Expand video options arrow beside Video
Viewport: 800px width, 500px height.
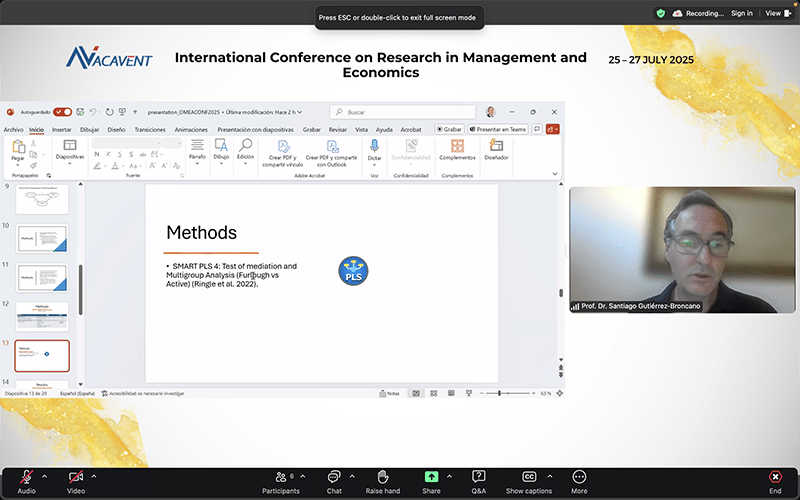click(x=94, y=476)
